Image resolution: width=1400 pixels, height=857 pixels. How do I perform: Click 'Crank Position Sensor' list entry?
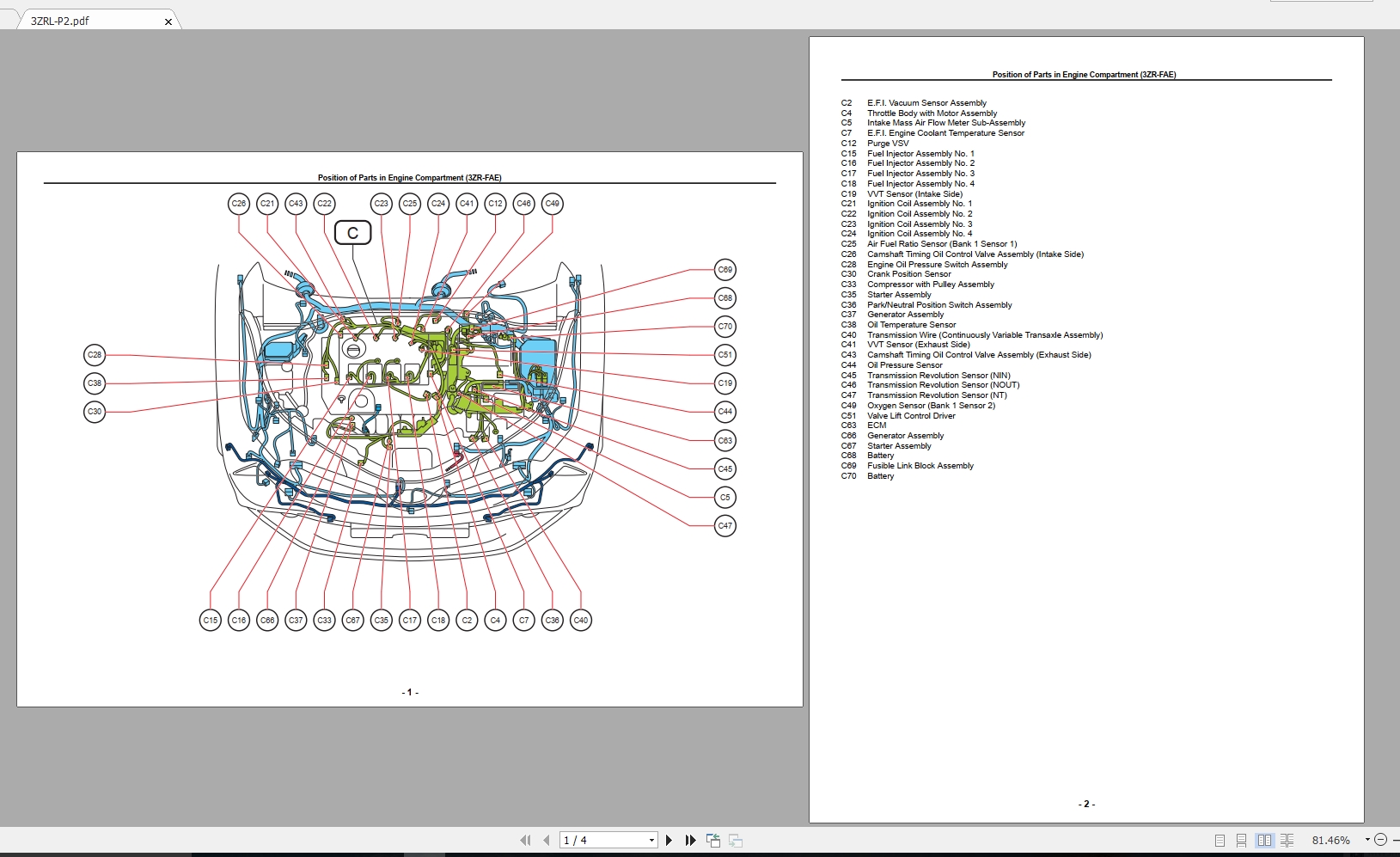pyautogui.click(x=908, y=274)
